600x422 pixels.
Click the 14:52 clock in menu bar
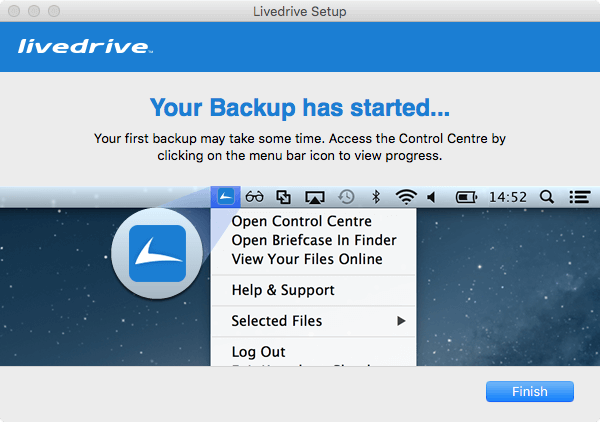pyautogui.click(x=508, y=197)
